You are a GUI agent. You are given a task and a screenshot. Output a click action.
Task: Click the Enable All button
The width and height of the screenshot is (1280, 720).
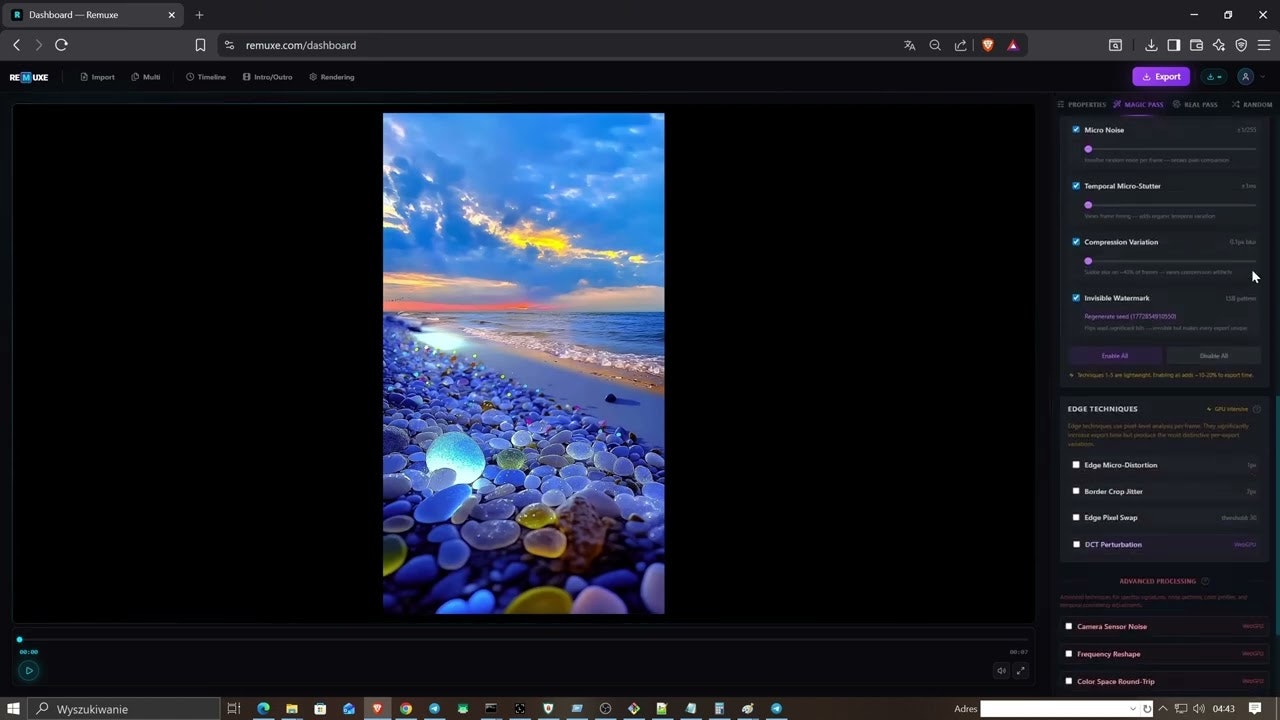click(1114, 355)
